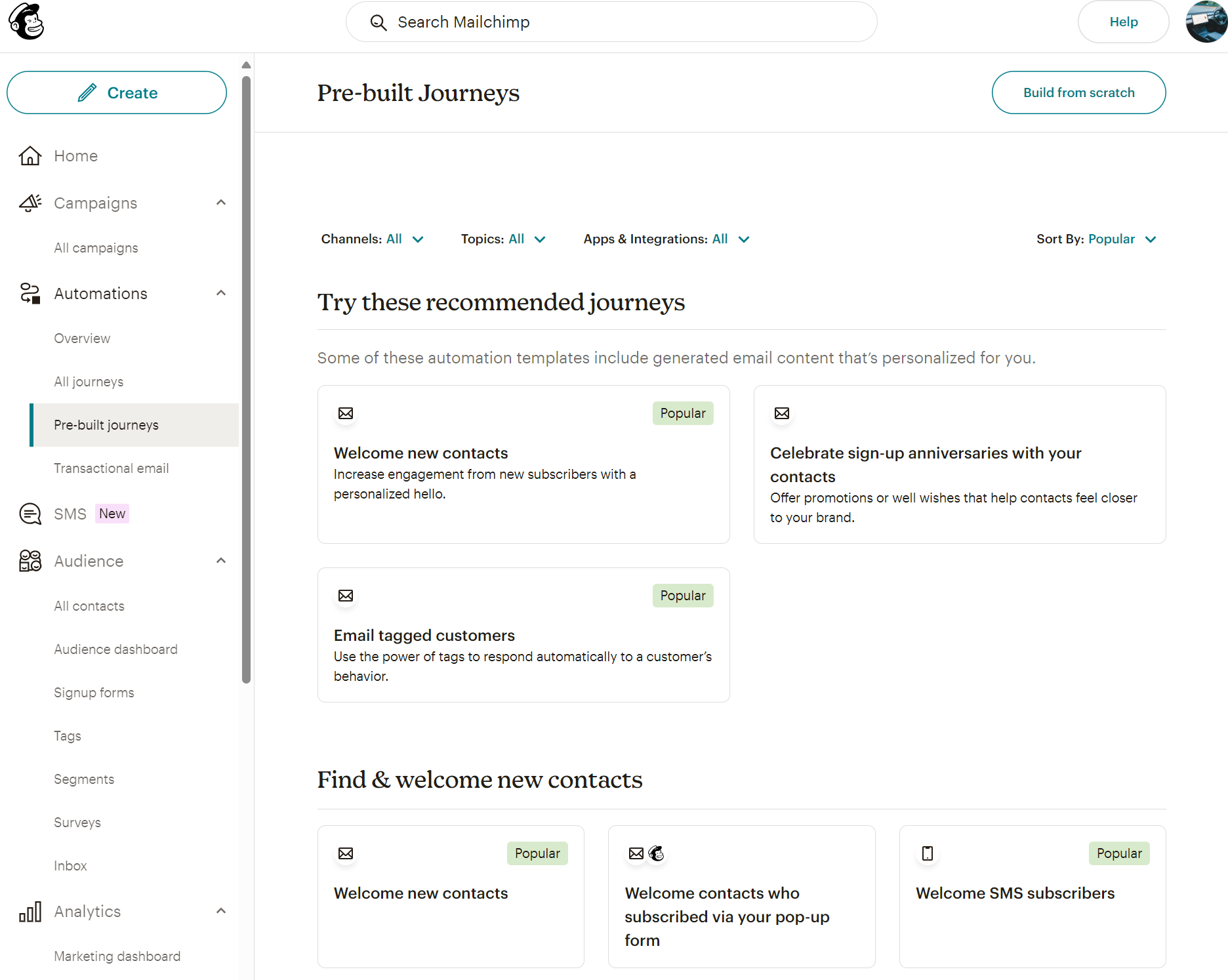Open recommended Welcome new contacts journey title

tap(420, 453)
